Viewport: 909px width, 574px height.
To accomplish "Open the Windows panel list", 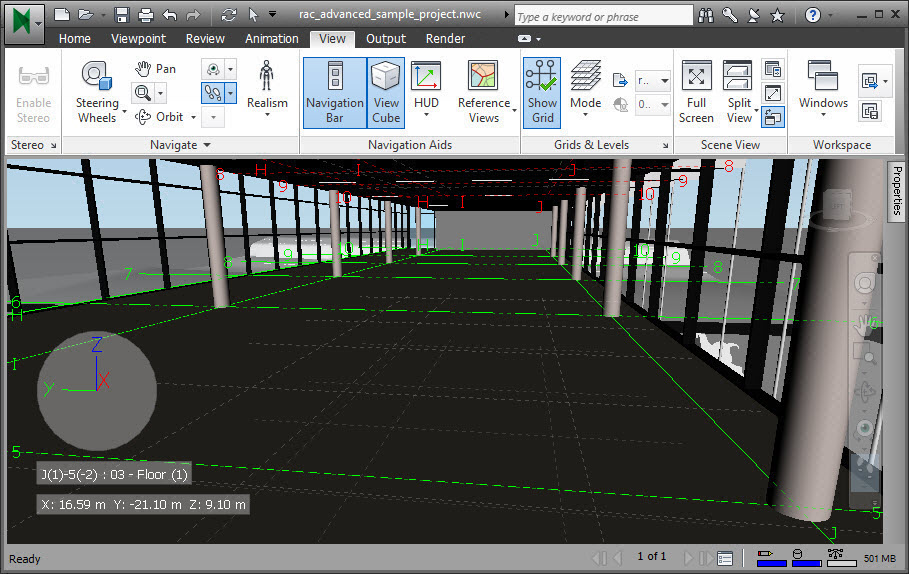I will click(823, 92).
